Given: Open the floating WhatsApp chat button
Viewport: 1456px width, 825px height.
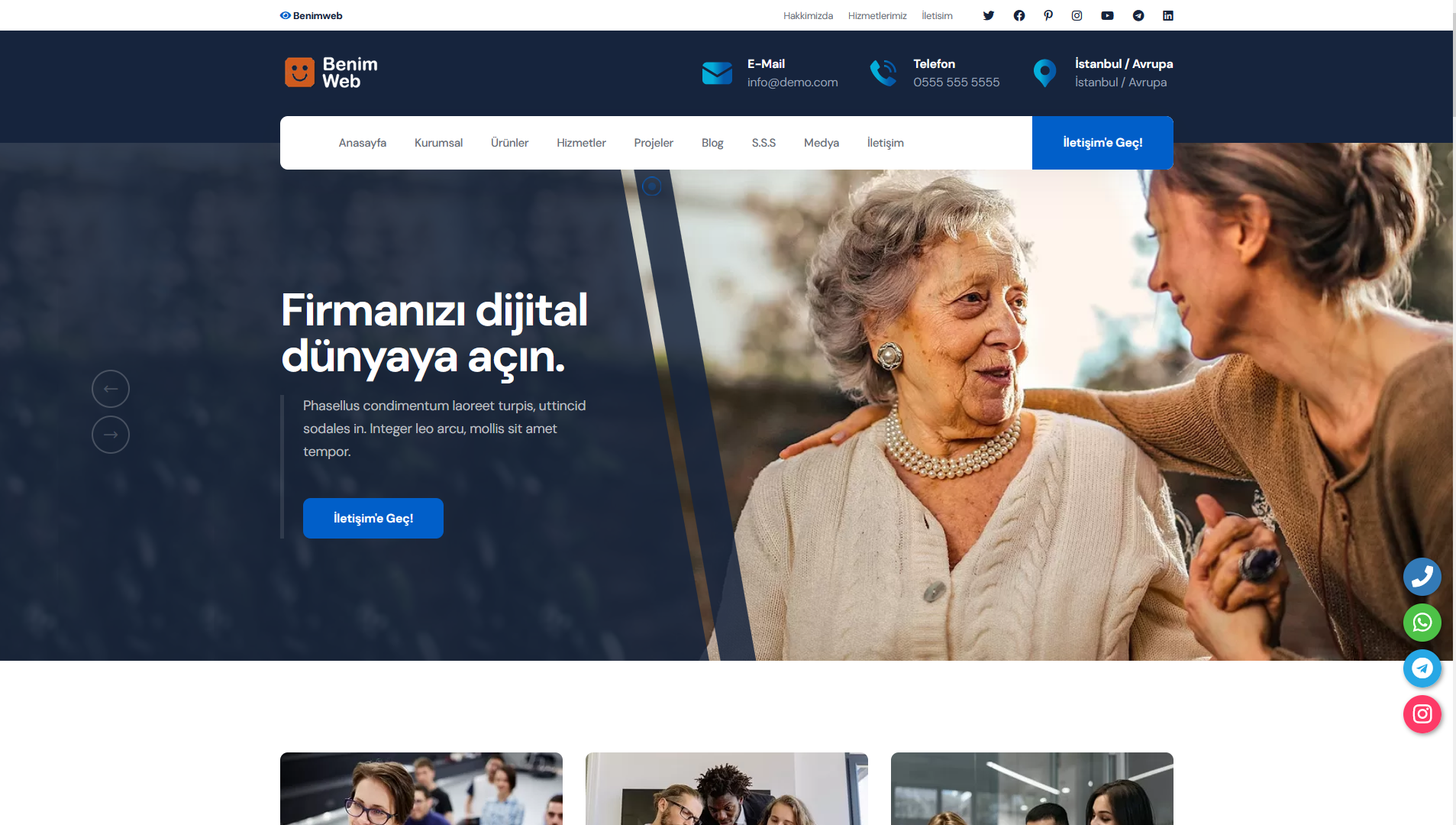Looking at the screenshot, I should pos(1422,623).
